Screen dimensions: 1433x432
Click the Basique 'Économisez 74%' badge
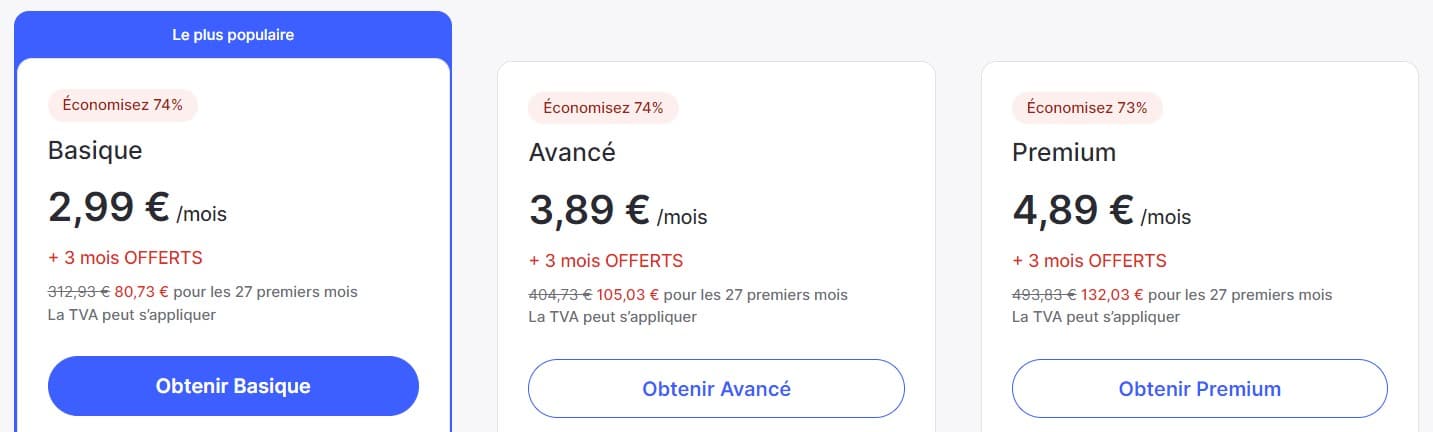point(123,105)
